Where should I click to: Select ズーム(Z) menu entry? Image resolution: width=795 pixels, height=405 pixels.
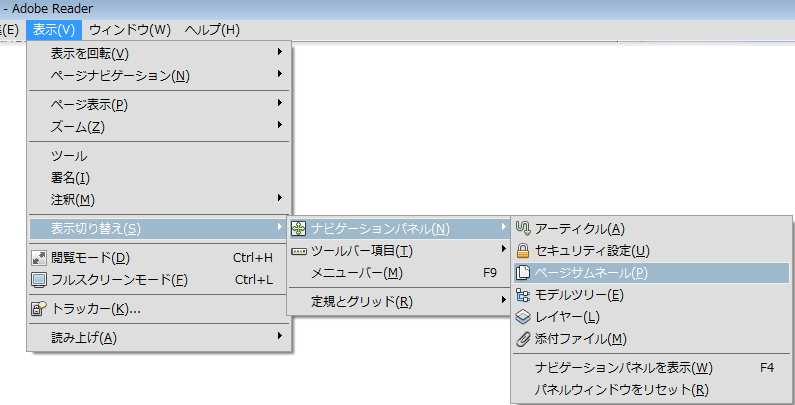159,127
